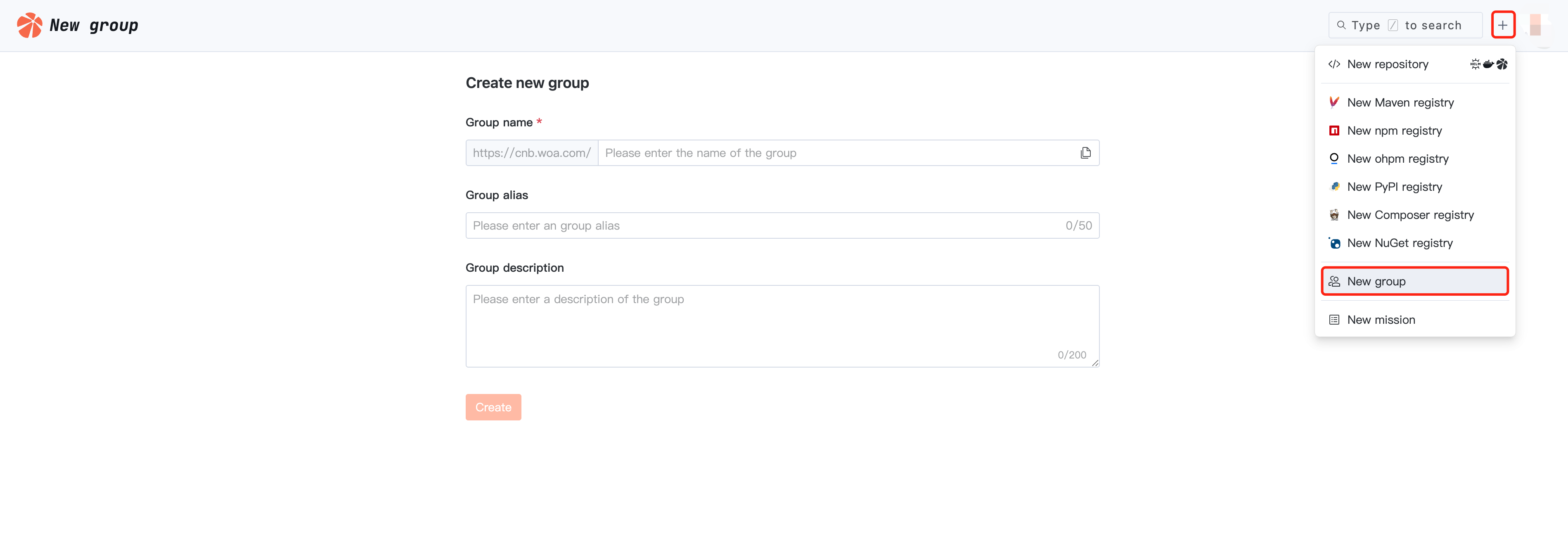Click the red npm icon
The width and height of the screenshot is (1568, 541).
[x=1334, y=130]
